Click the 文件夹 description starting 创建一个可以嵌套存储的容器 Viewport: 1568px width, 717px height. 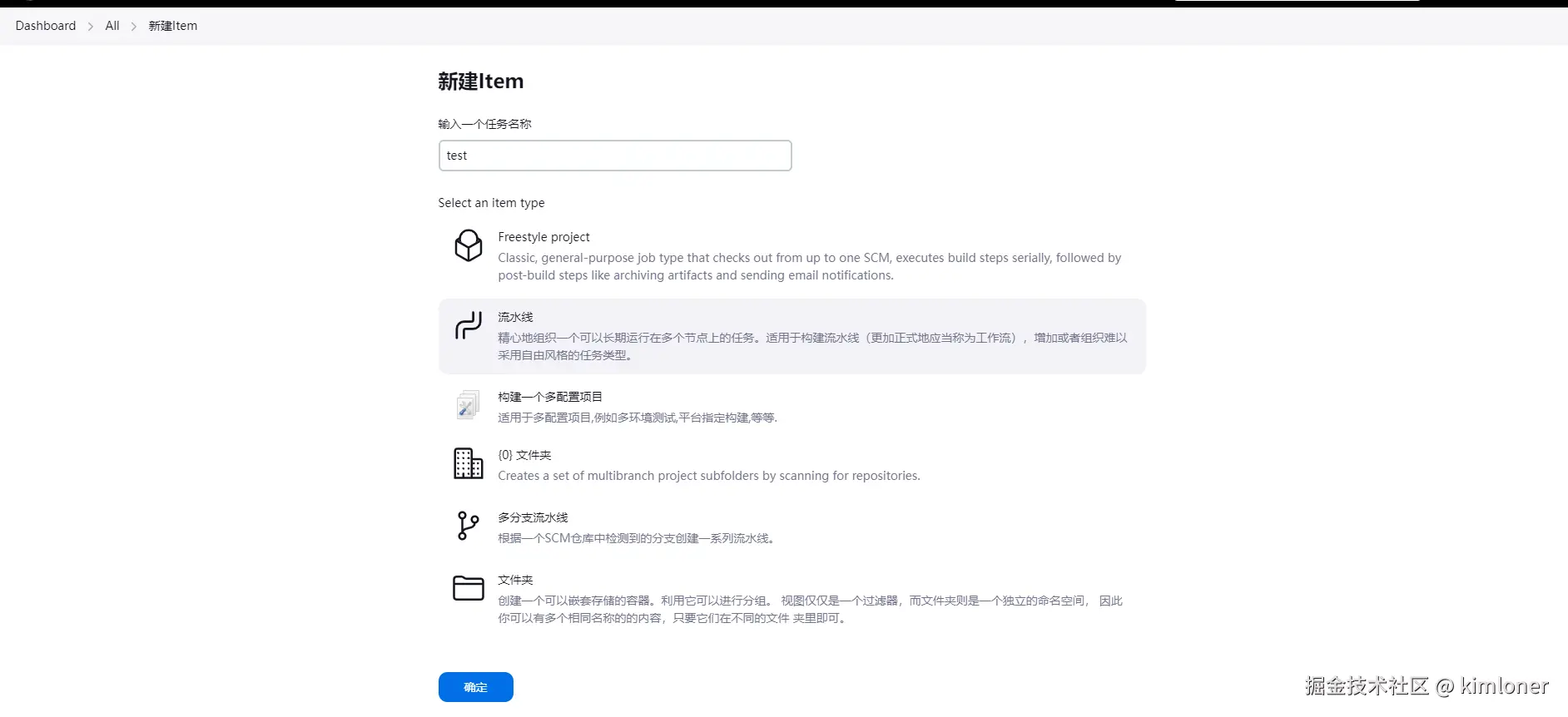(811, 609)
